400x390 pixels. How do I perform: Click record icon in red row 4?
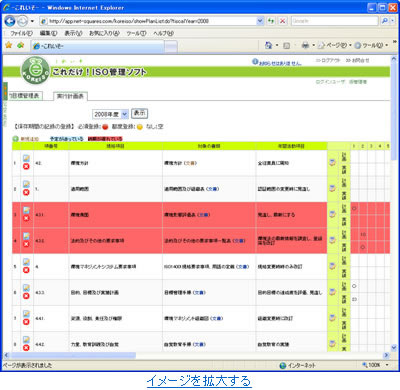(x=332, y=240)
